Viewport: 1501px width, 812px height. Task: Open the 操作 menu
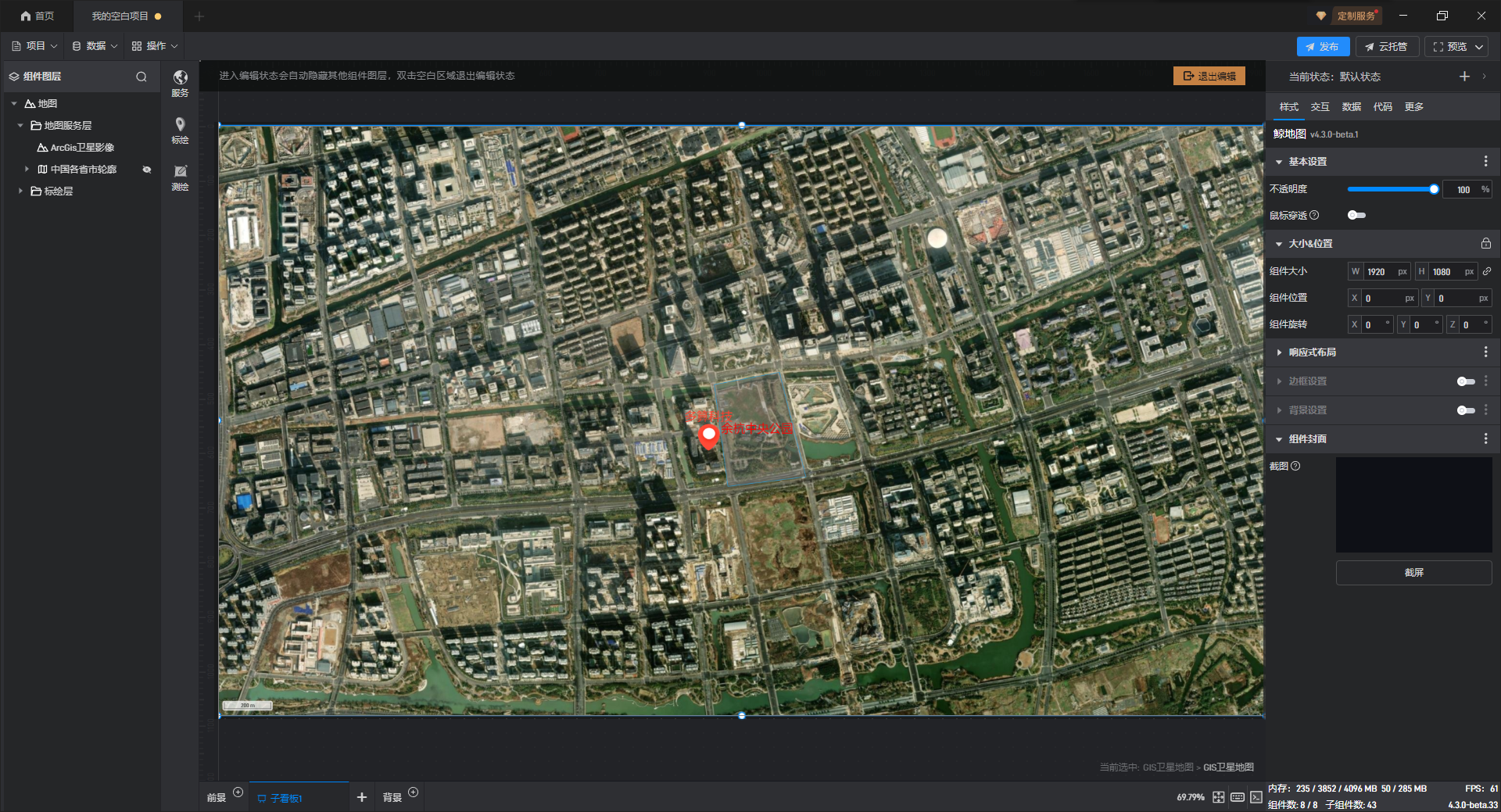tap(155, 46)
